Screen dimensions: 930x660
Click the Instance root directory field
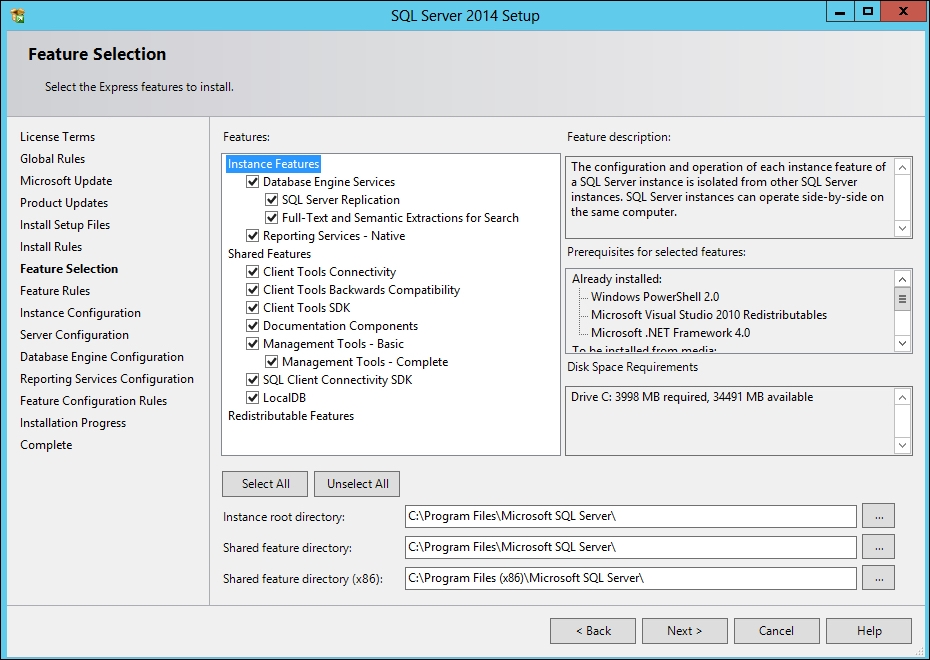630,516
